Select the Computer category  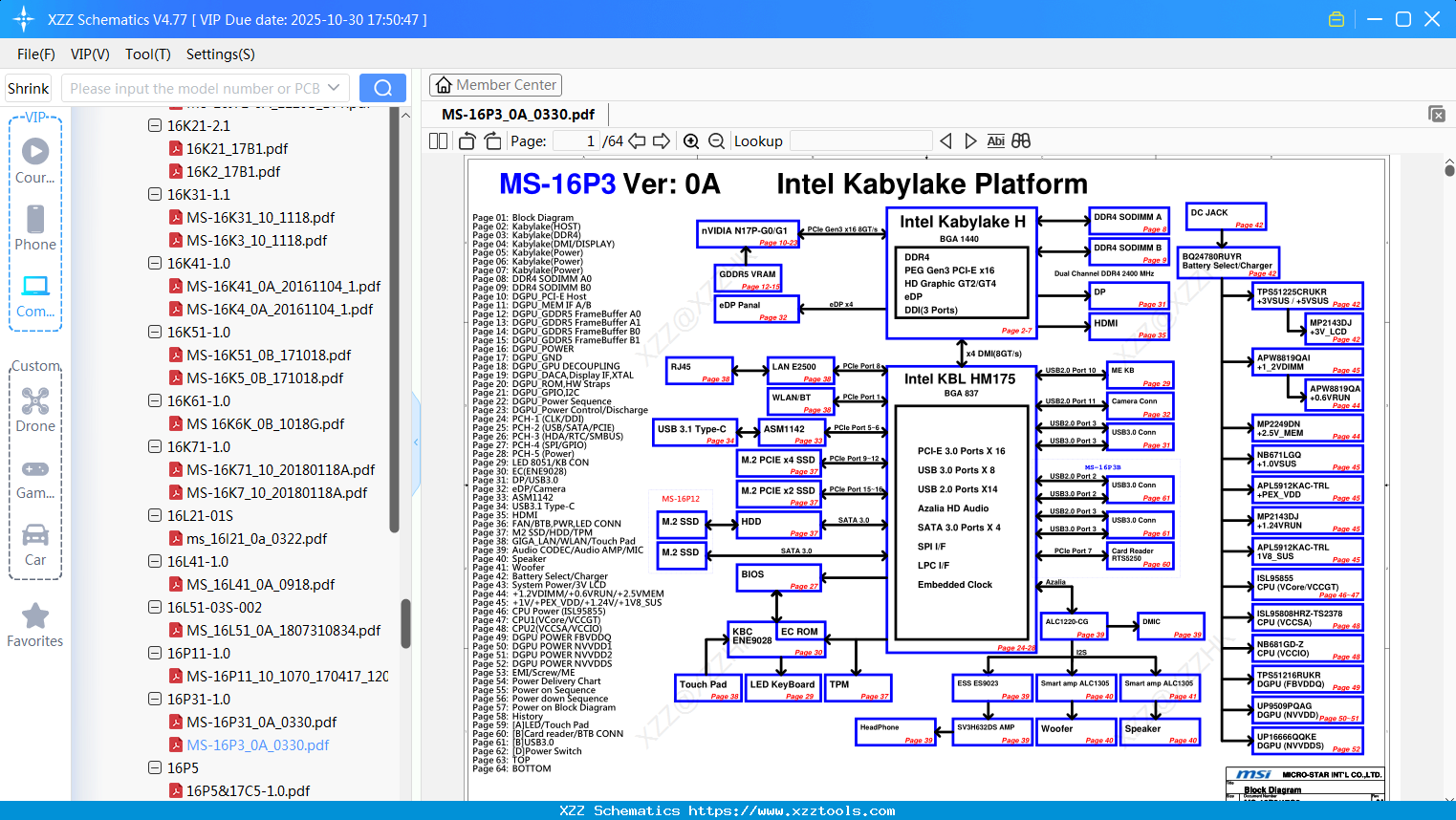tap(35, 295)
